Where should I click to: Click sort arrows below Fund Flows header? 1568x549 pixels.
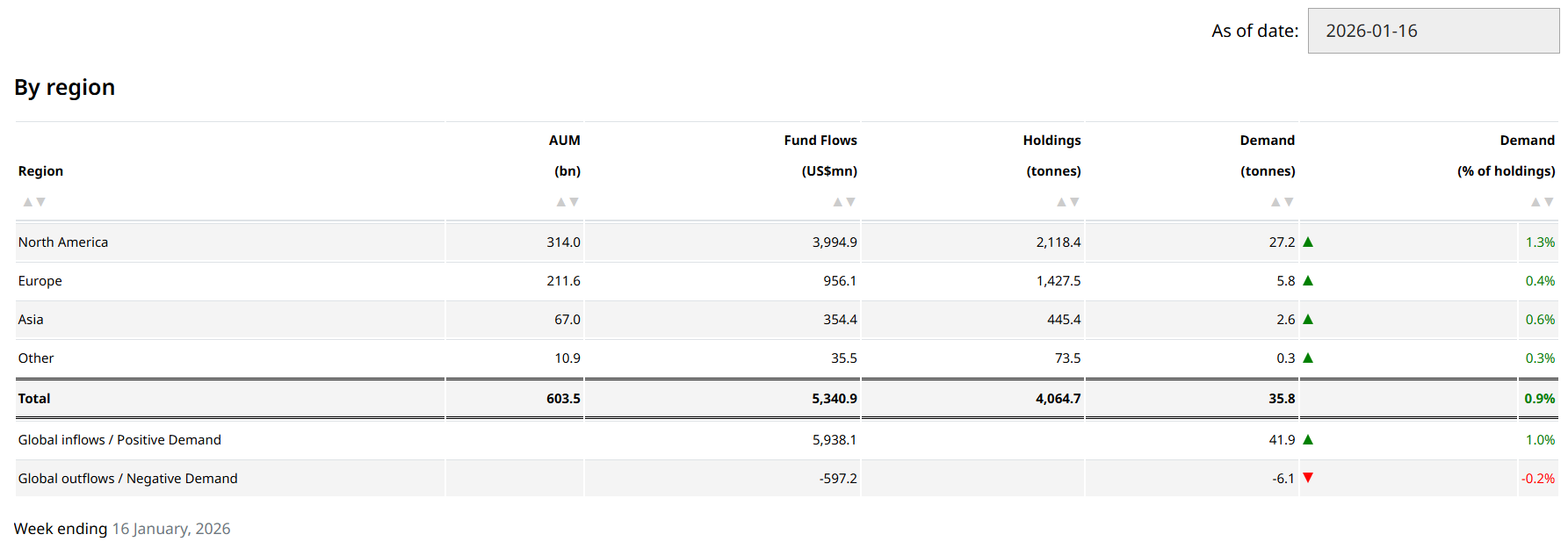tap(844, 202)
